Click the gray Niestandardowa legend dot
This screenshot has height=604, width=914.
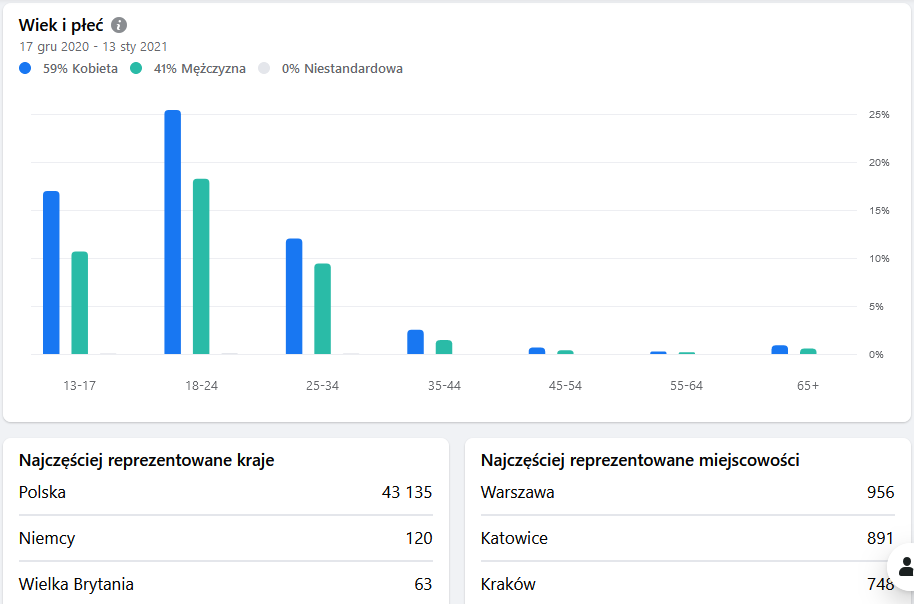(x=264, y=69)
